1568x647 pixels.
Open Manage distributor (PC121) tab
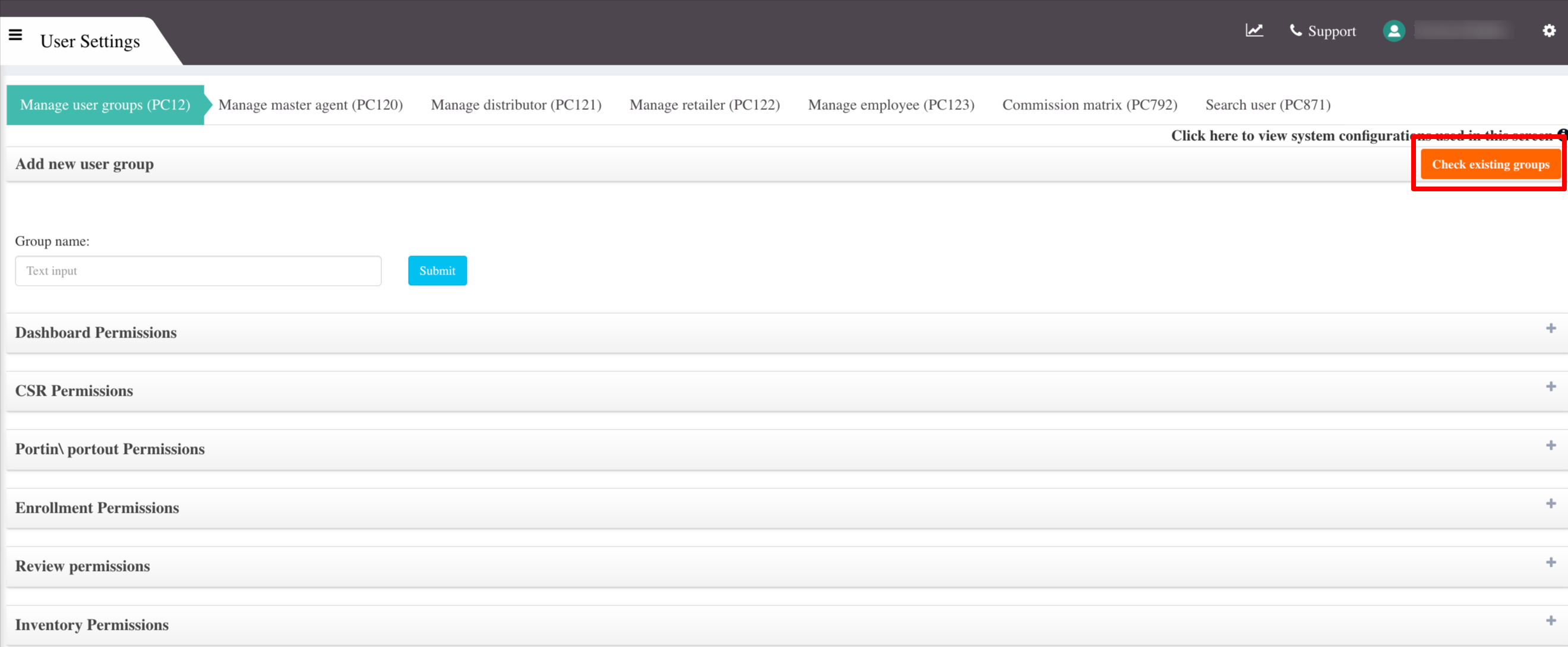pos(516,105)
